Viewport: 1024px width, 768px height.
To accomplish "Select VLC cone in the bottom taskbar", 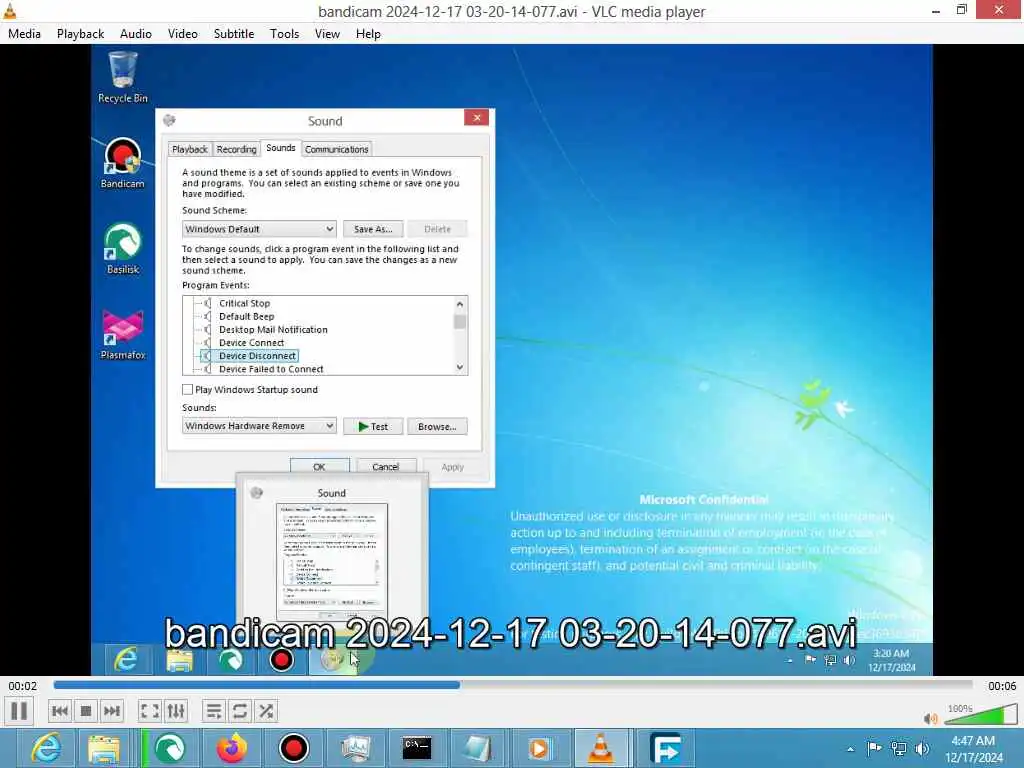I will 601,748.
